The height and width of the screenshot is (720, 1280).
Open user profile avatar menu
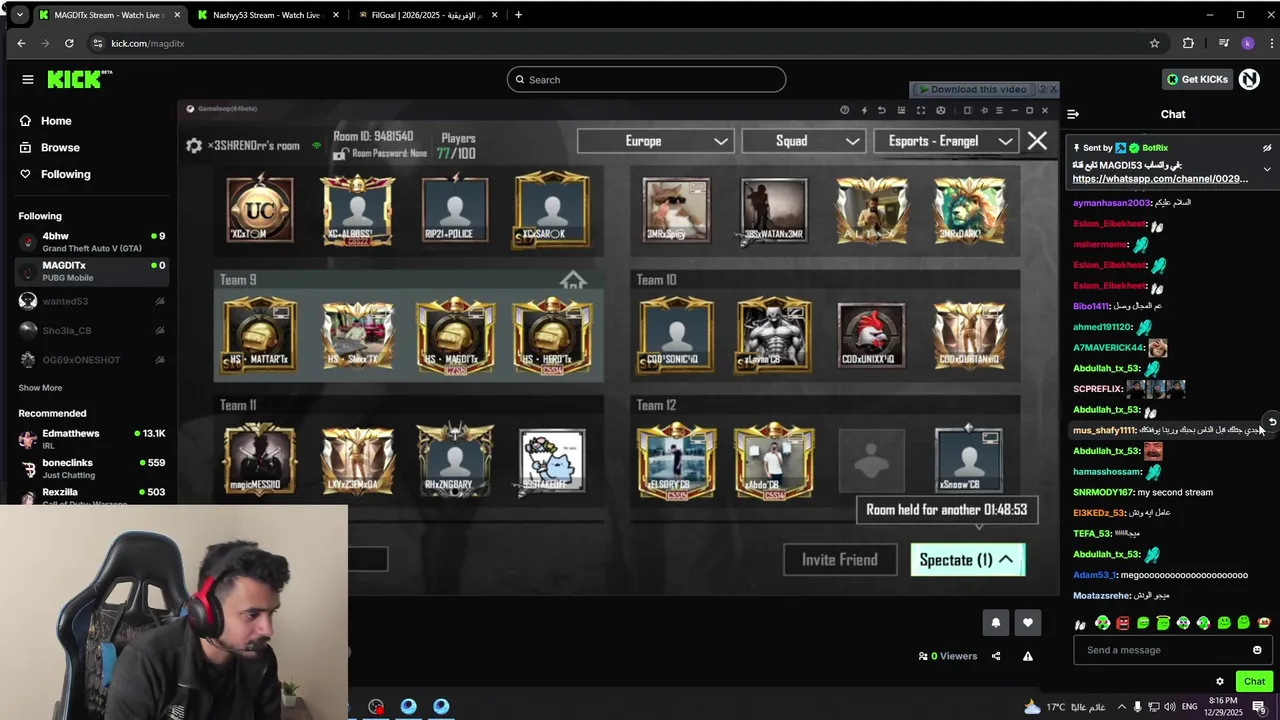[1249, 80]
